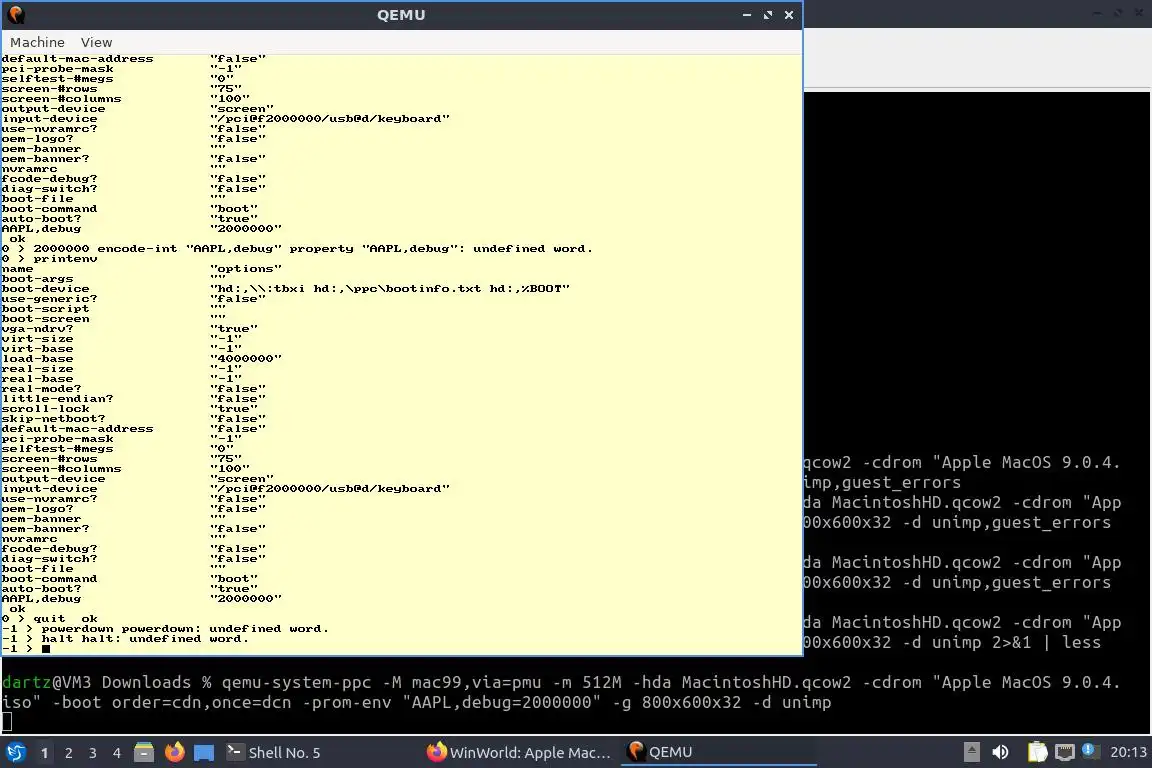Click the 'quit ok' line in QEMU console
Screen dimensions: 1152x768
tap(49, 619)
